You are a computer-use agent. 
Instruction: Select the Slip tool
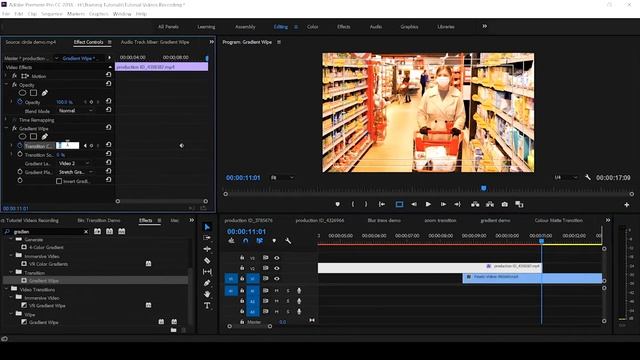207,271
